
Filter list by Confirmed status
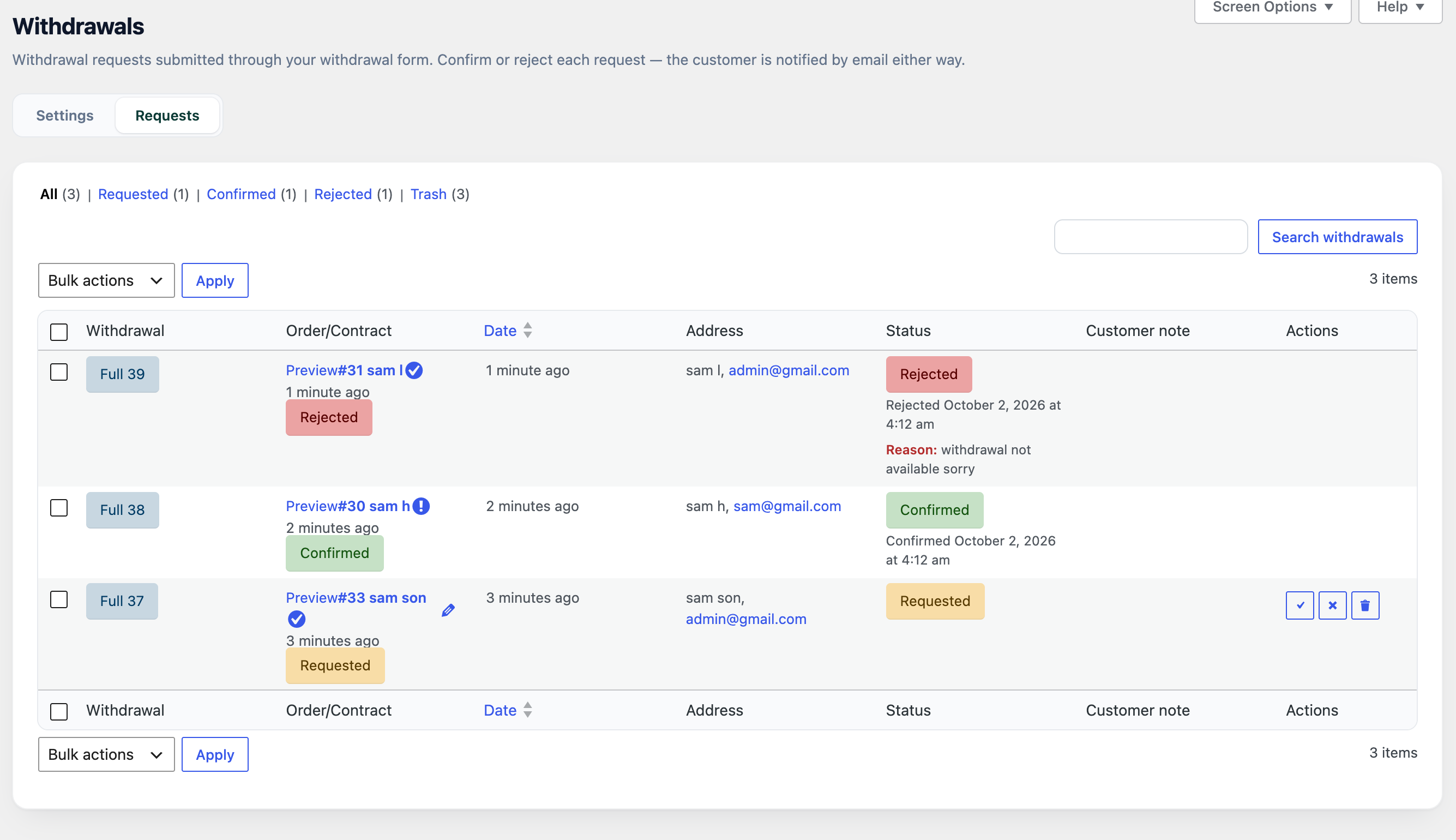[241, 194]
